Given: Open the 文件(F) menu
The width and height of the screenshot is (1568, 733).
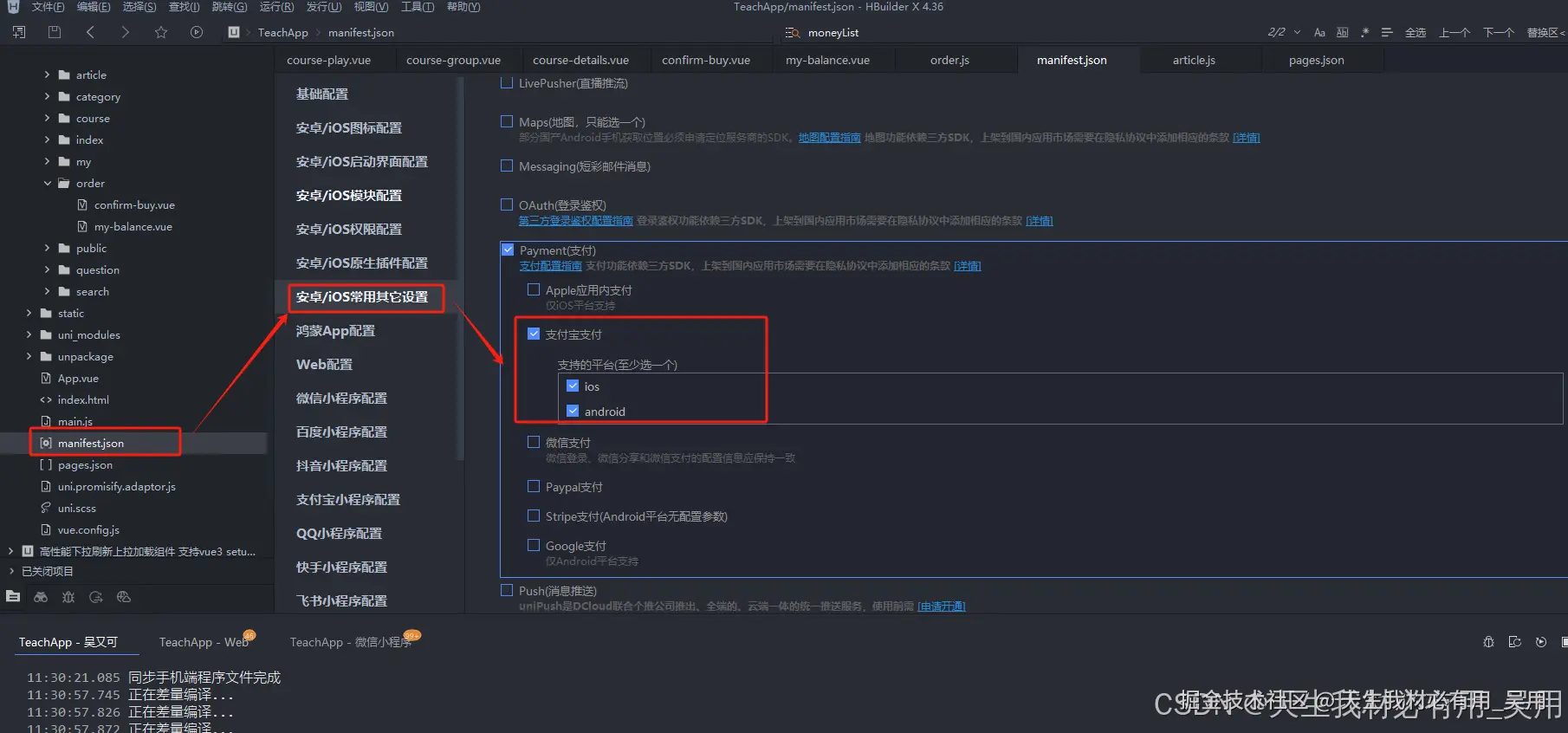Looking at the screenshot, I should (49, 7).
